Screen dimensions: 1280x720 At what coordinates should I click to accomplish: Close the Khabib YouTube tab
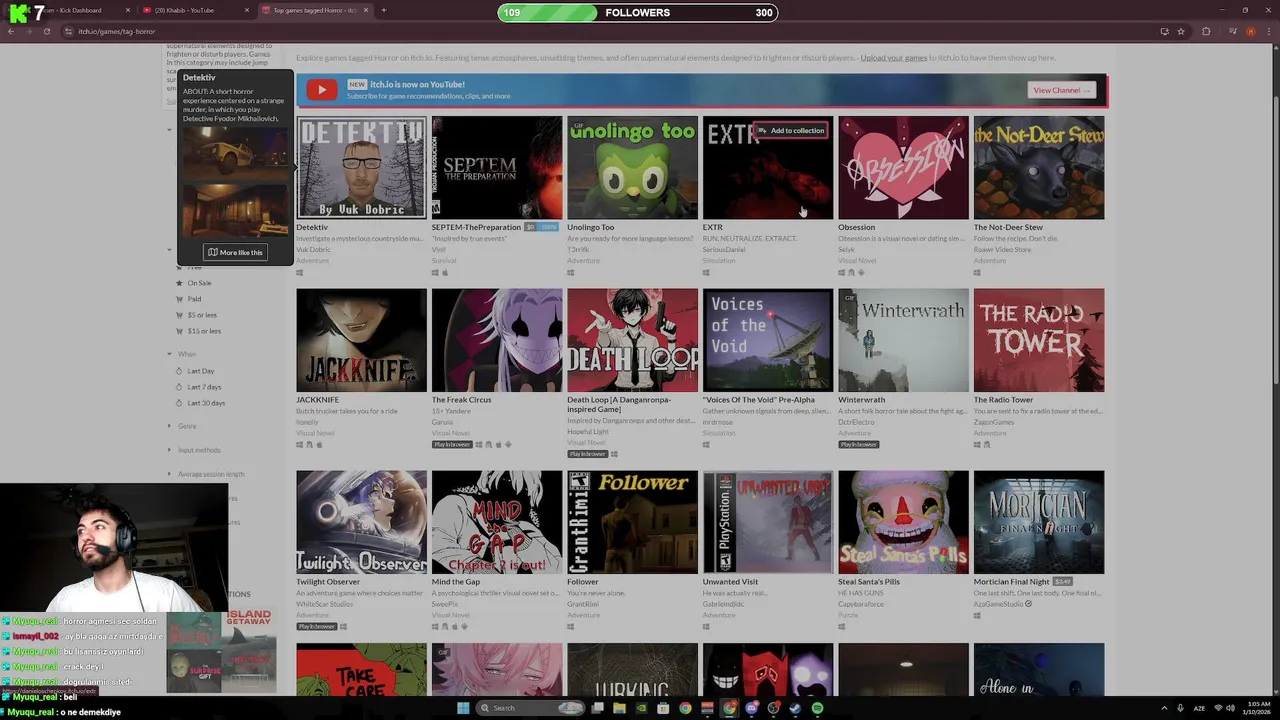click(x=247, y=10)
